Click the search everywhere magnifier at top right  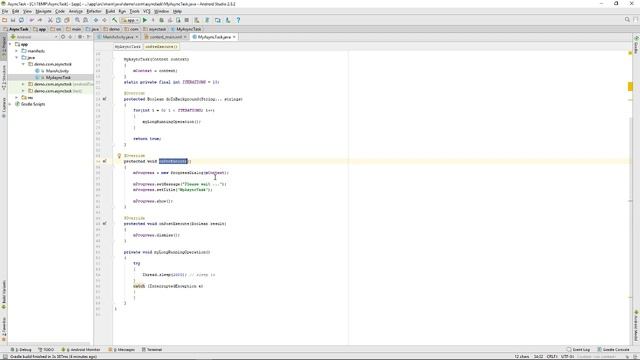627,20
